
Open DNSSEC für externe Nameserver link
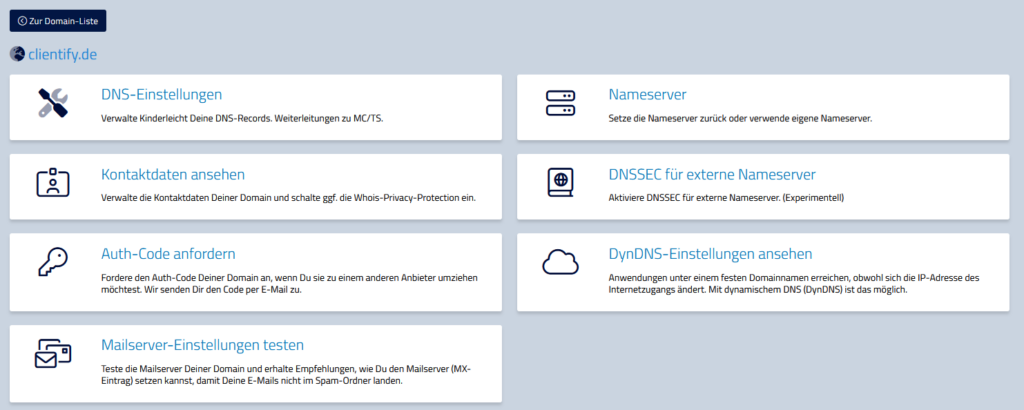pos(712,174)
